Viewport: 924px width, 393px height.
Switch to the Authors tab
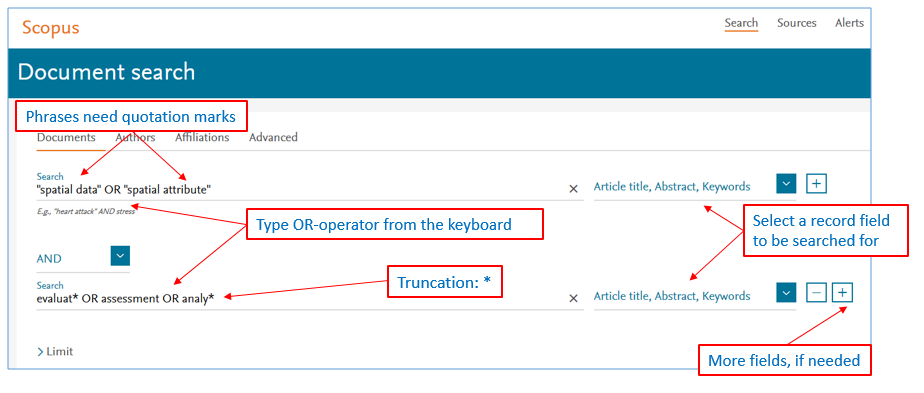tap(136, 137)
